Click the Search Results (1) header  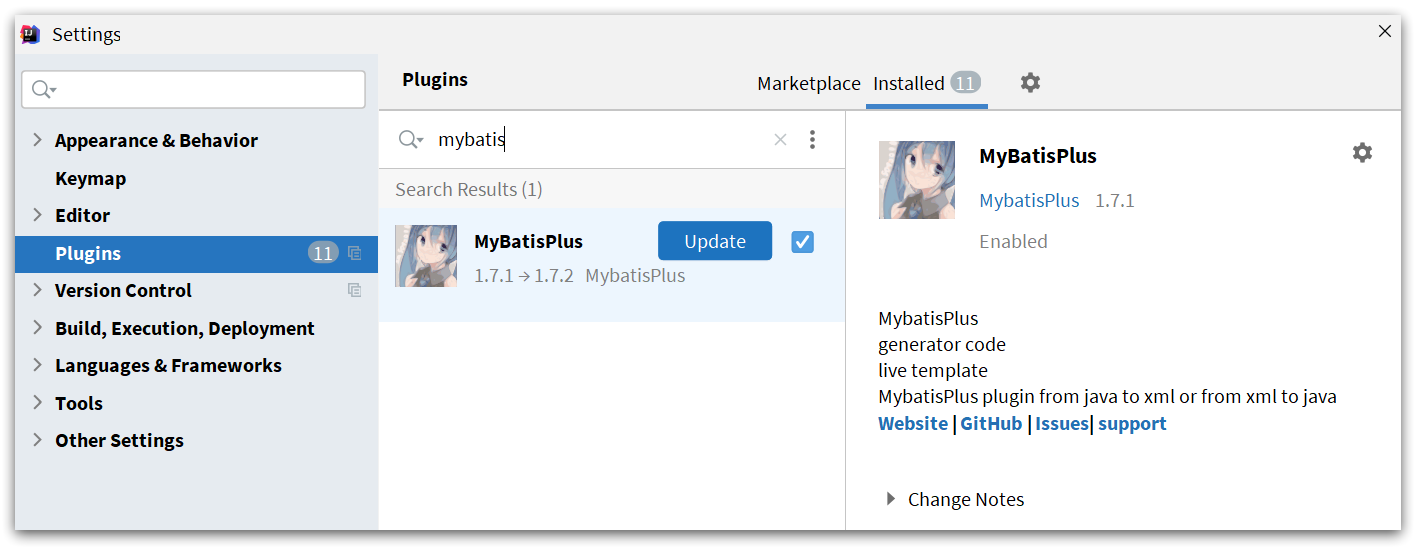(x=469, y=189)
